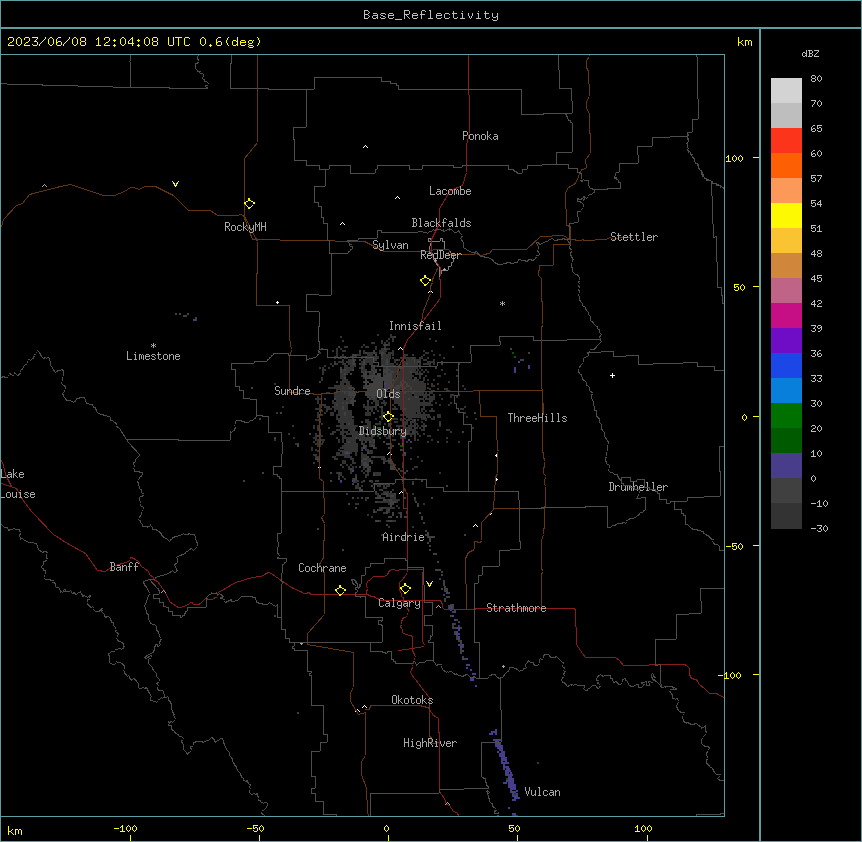The height and width of the screenshot is (842, 862).
Task: Click the Blackfalds city label
Action: tap(441, 223)
